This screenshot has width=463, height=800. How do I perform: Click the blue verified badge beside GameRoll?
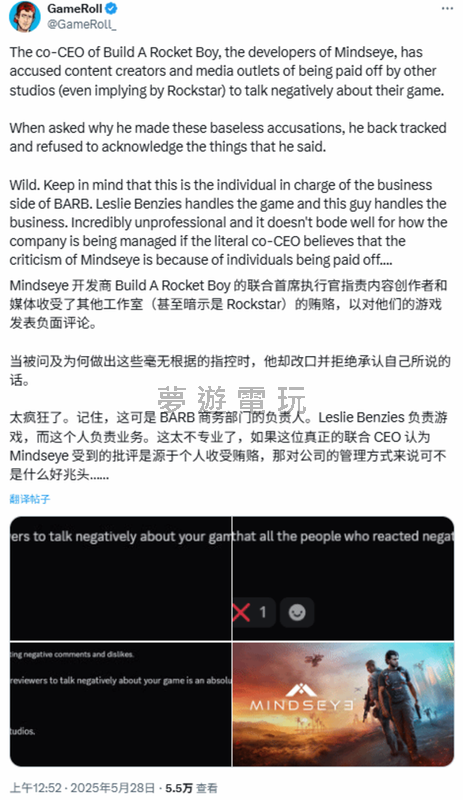point(112,8)
